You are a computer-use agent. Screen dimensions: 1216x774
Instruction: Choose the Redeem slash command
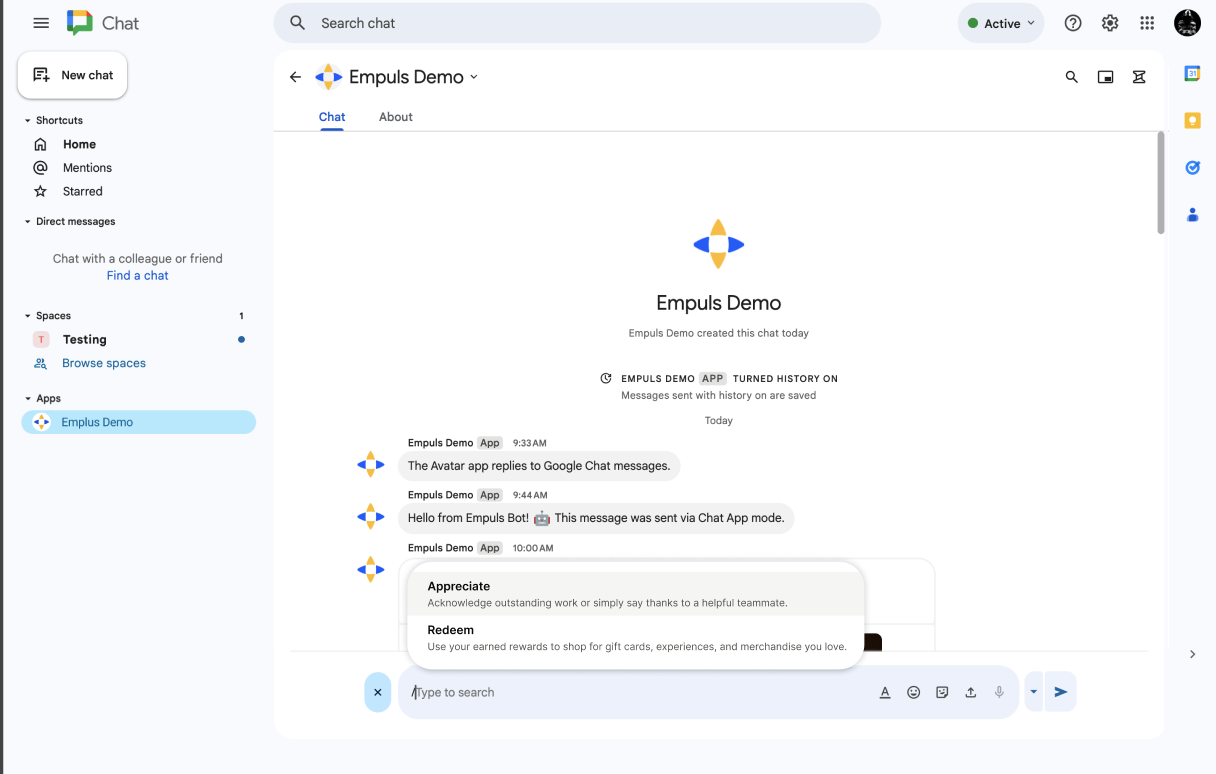pyautogui.click(x=636, y=638)
